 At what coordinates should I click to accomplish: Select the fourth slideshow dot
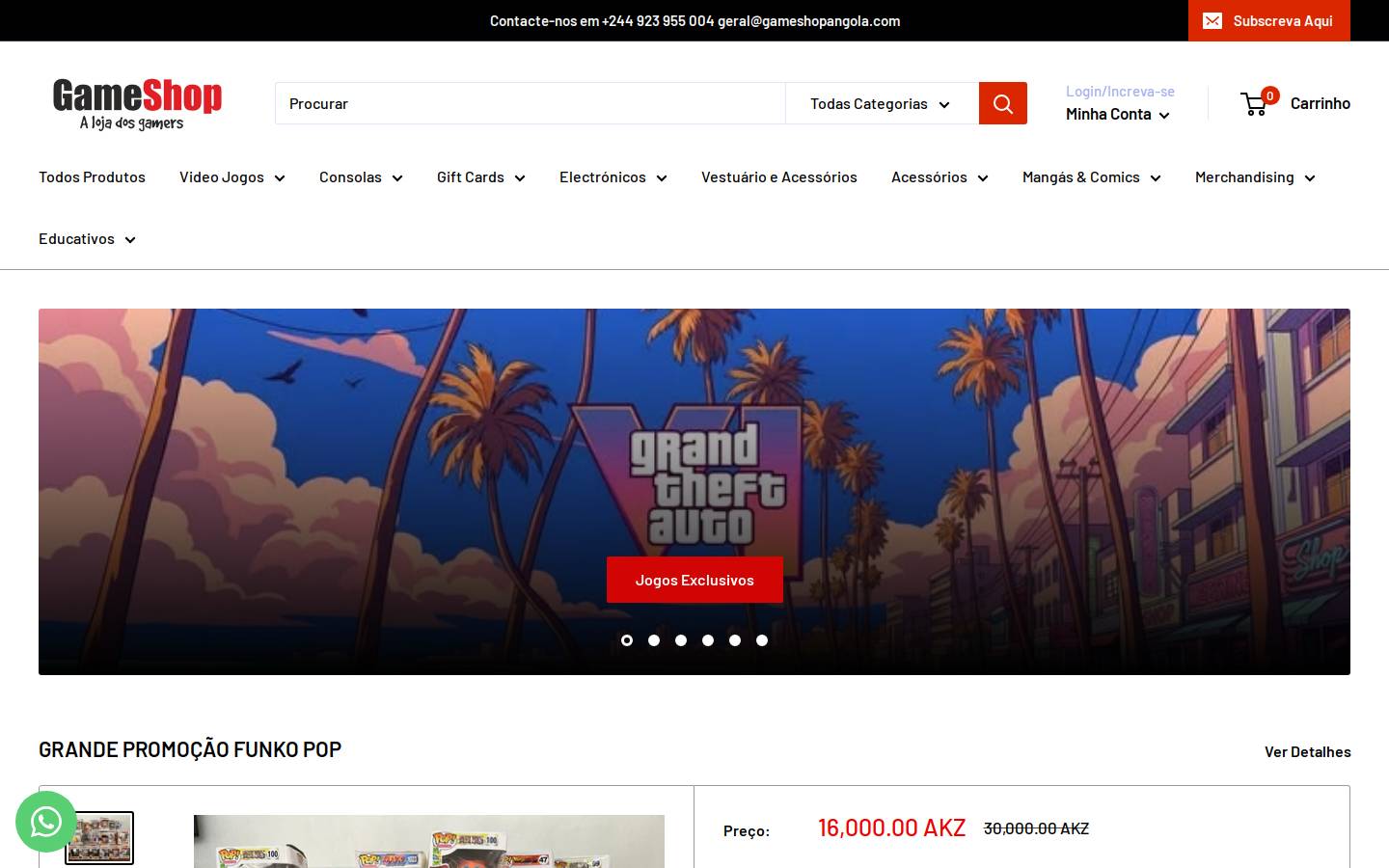tap(708, 640)
